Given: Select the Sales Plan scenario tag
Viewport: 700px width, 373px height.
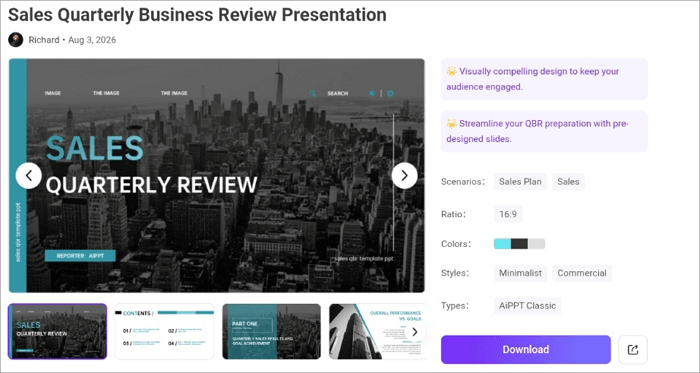Looking at the screenshot, I should point(520,182).
